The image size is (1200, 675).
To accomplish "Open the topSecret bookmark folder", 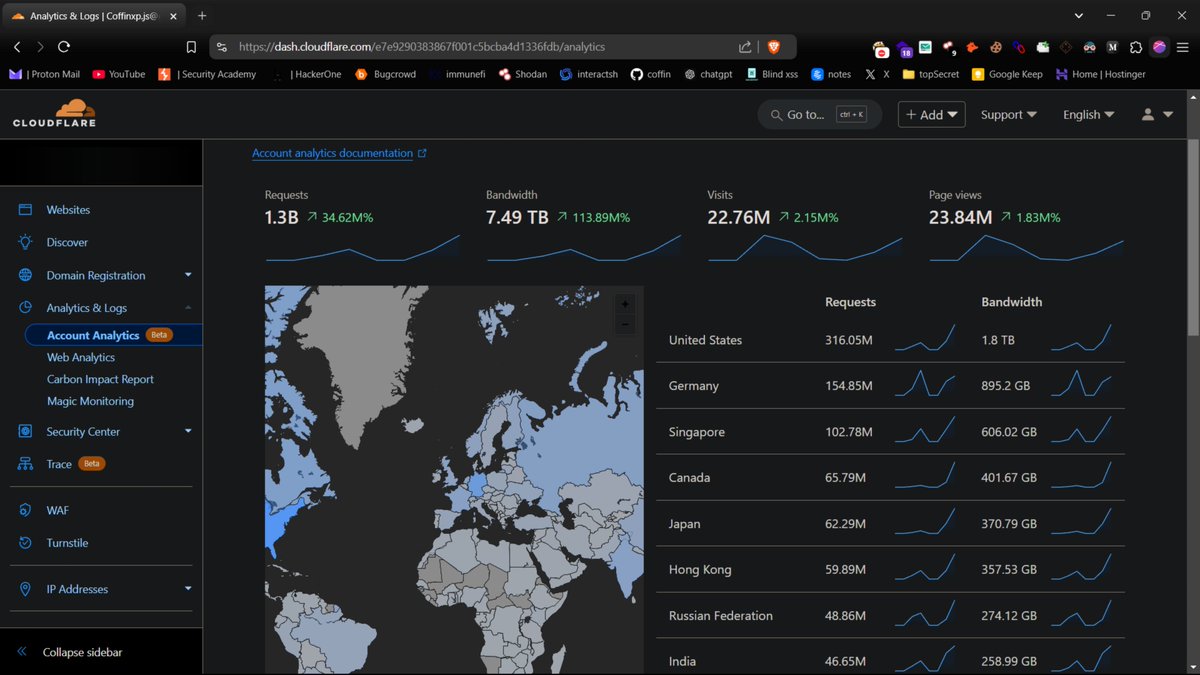I will [x=931, y=74].
